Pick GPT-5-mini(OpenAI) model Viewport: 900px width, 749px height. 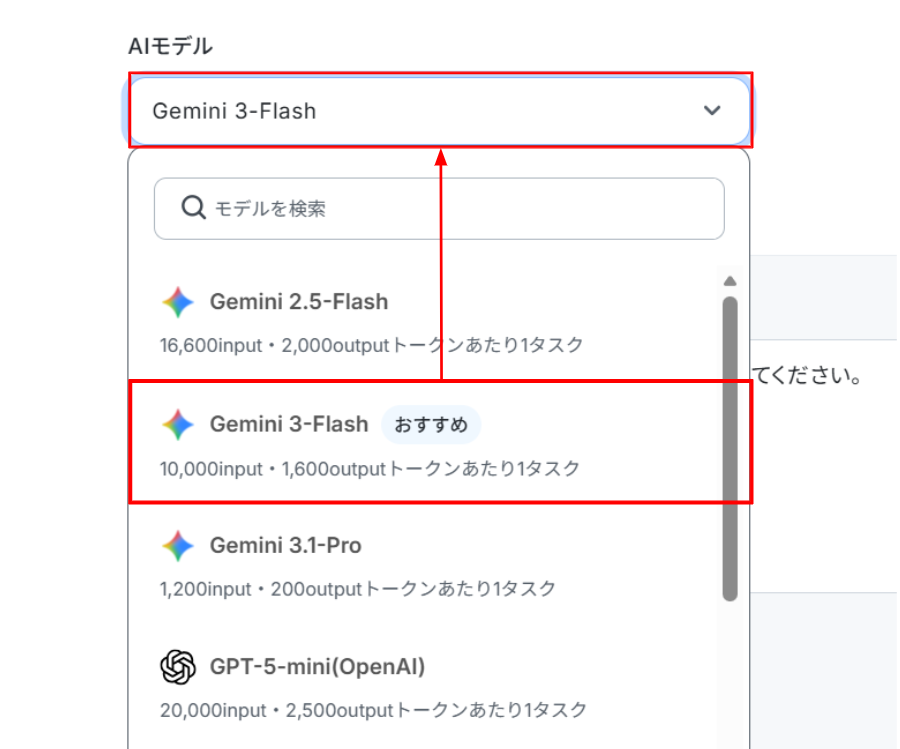424,686
